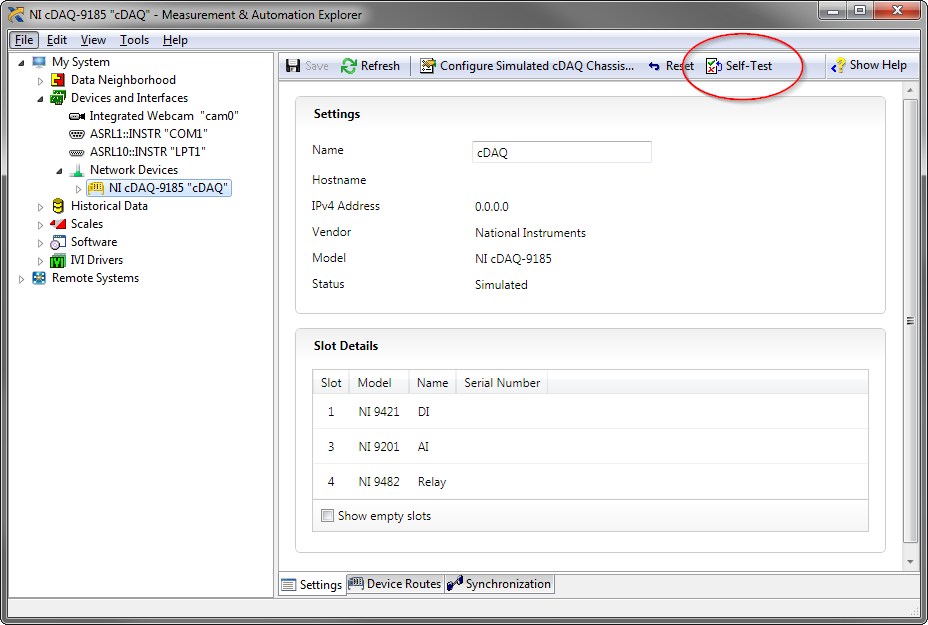
Task: Click the Model column header
Action: click(379, 382)
